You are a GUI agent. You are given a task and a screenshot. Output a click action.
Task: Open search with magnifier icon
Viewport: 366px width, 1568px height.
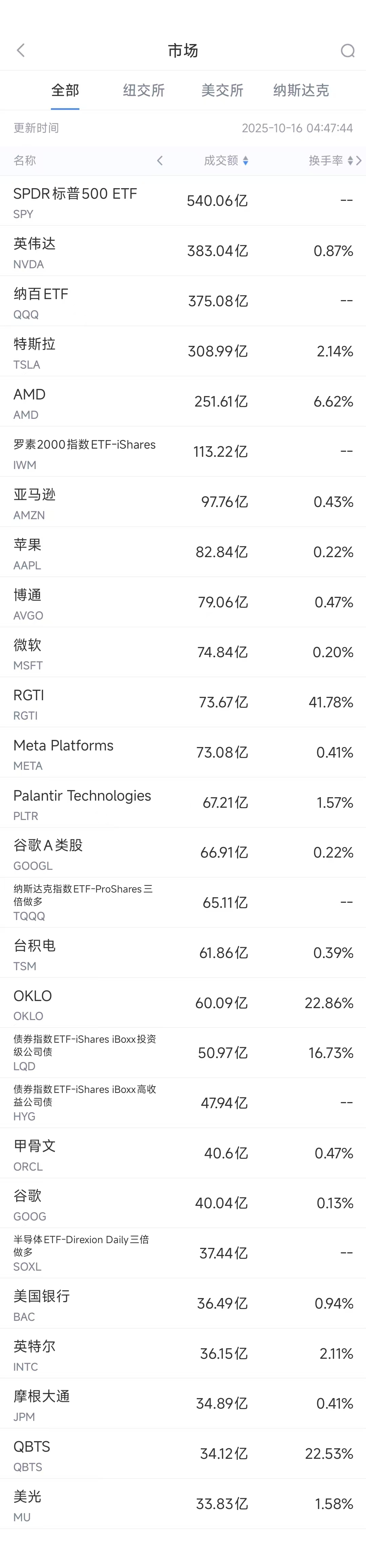(347, 51)
